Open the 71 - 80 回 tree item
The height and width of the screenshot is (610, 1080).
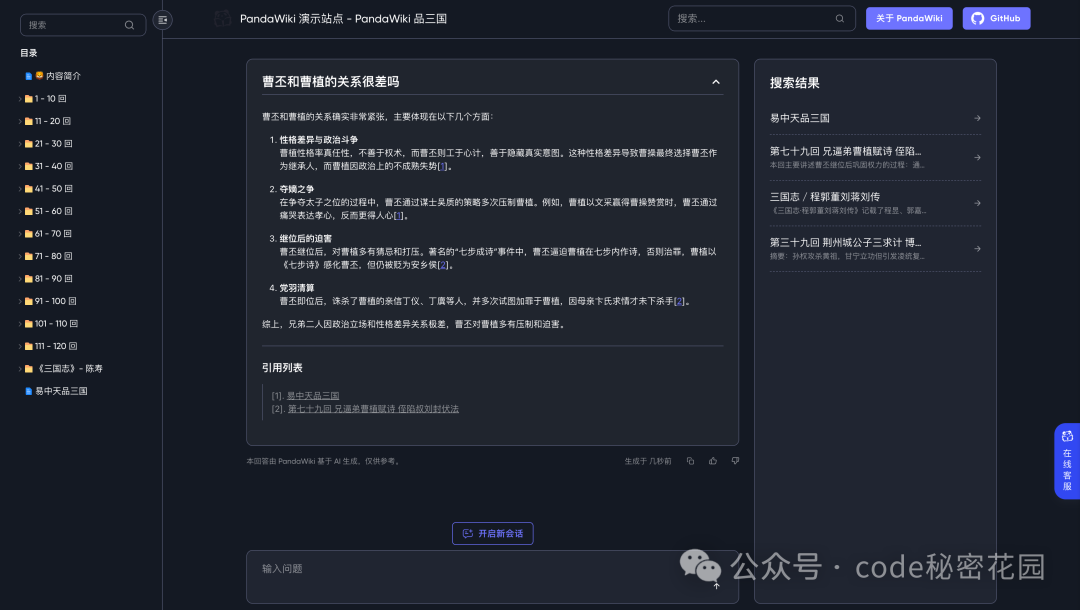pyautogui.click(x=53, y=256)
